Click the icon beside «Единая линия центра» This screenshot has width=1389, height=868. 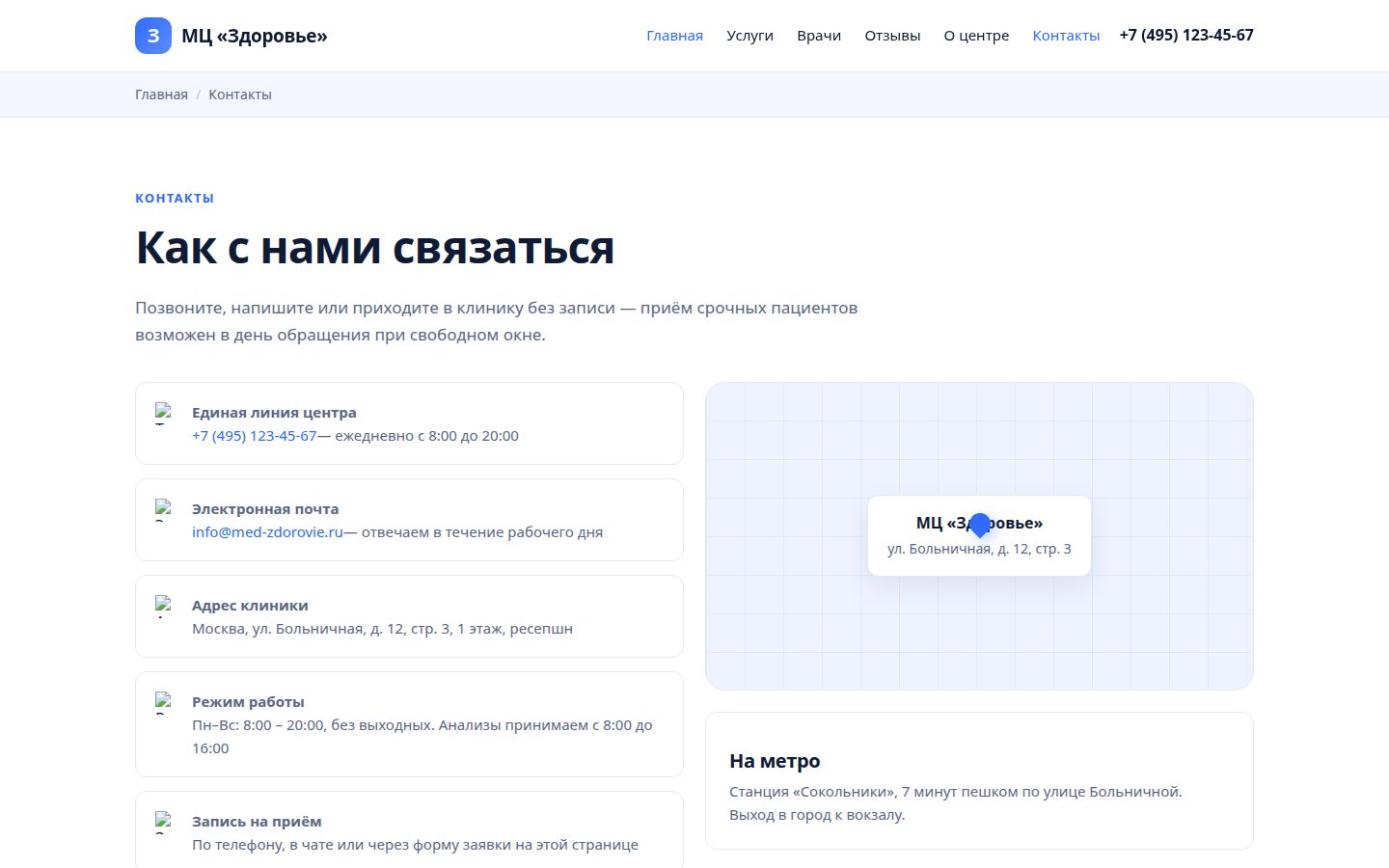pyautogui.click(x=164, y=413)
